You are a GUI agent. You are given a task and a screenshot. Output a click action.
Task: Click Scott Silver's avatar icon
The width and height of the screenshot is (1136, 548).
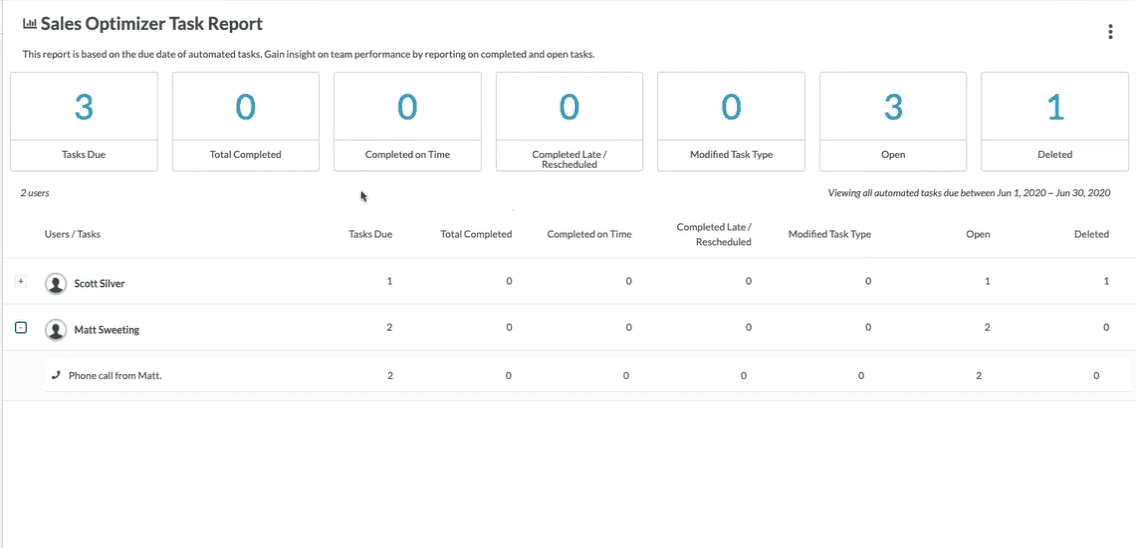(56, 284)
